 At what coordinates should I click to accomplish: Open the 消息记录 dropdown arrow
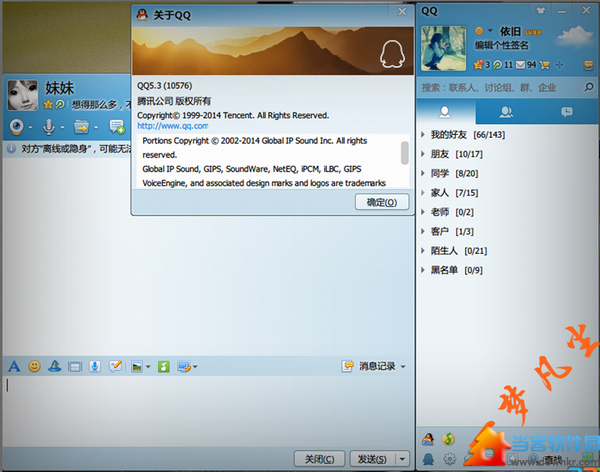pyautogui.click(x=403, y=367)
